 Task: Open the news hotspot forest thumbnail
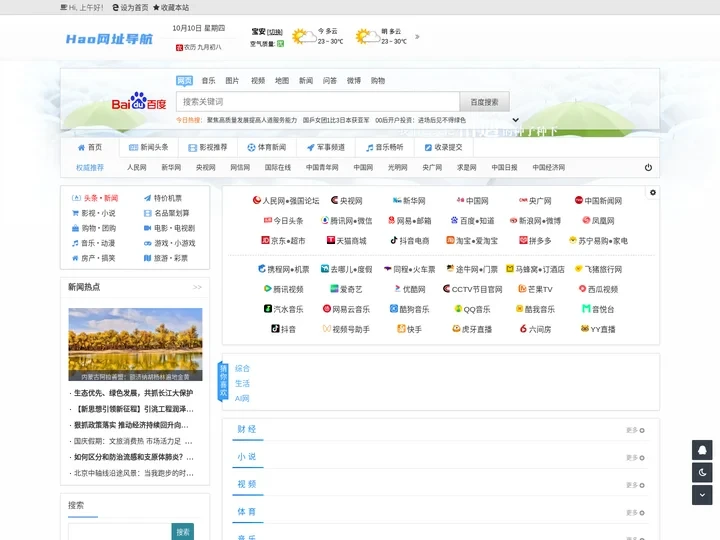click(x=135, y=344)
